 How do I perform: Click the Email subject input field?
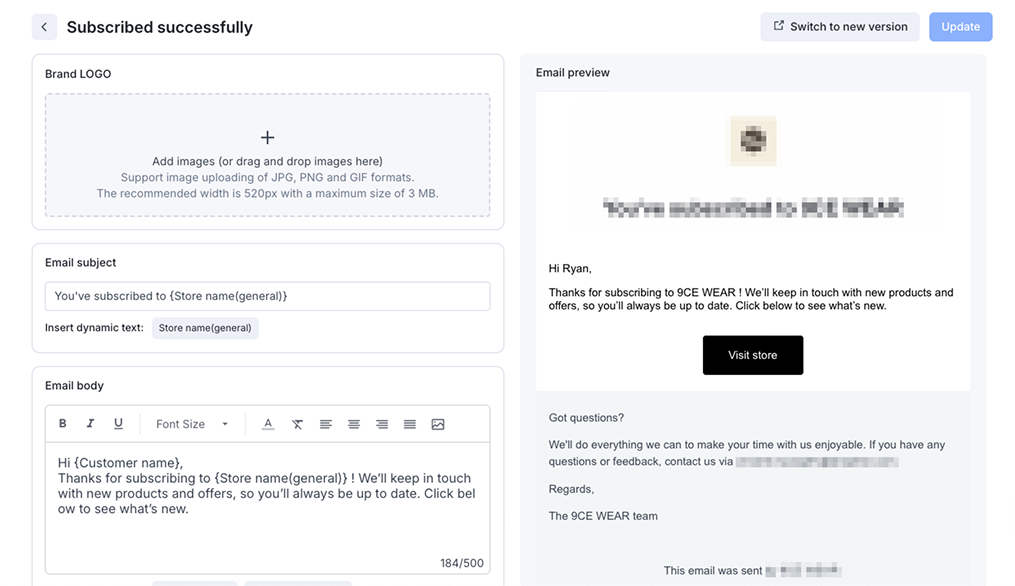tap(267, 296)
